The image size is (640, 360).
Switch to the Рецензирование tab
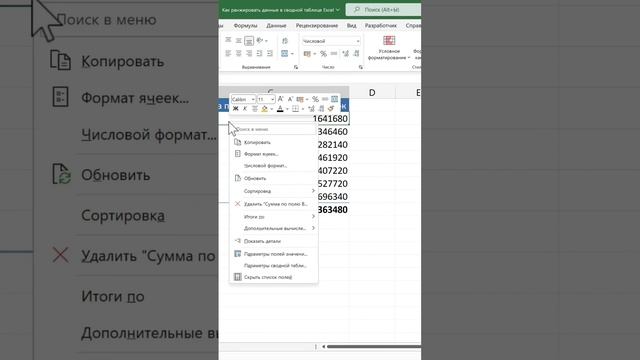coord(317,26)
